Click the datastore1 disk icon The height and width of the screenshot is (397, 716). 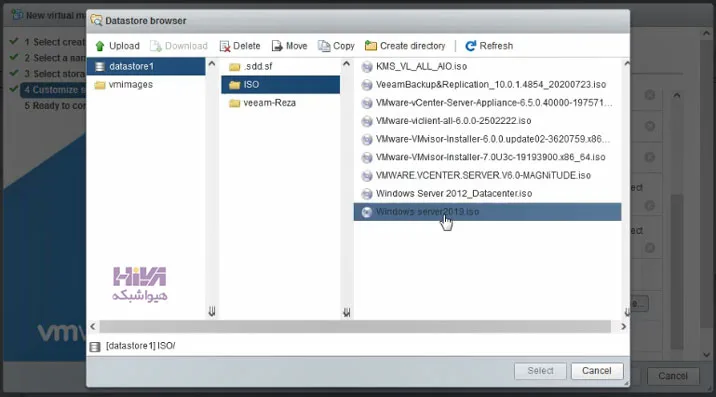click(x=100, y=67)
